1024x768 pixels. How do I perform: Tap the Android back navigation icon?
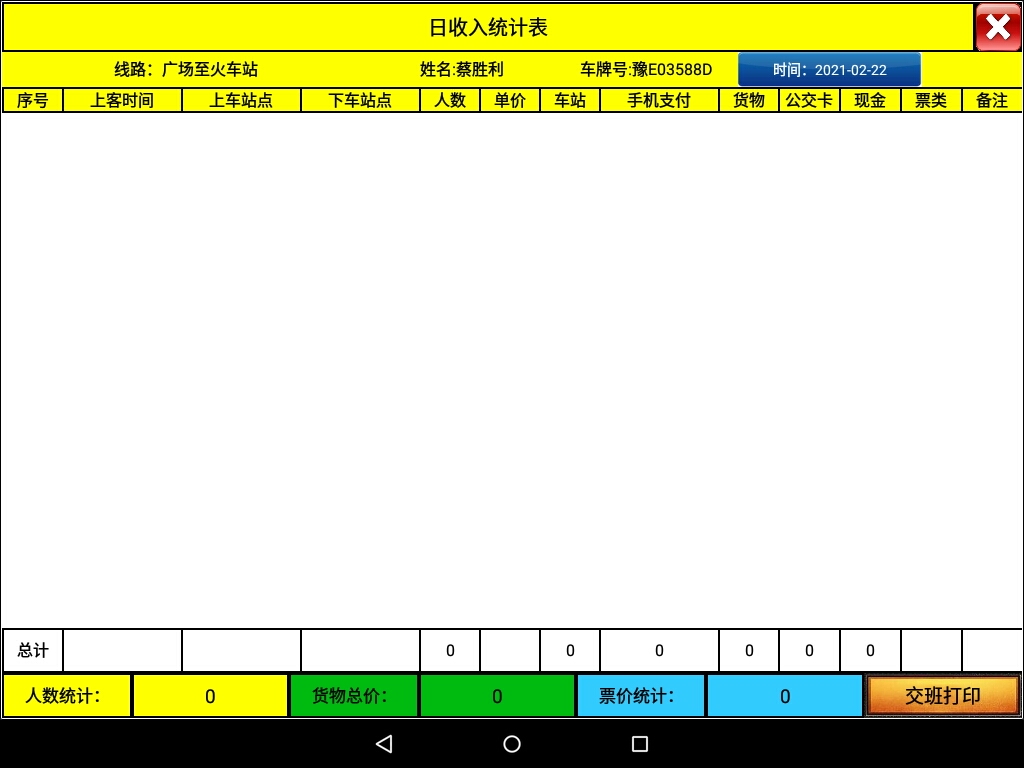[x=384, y=744]
